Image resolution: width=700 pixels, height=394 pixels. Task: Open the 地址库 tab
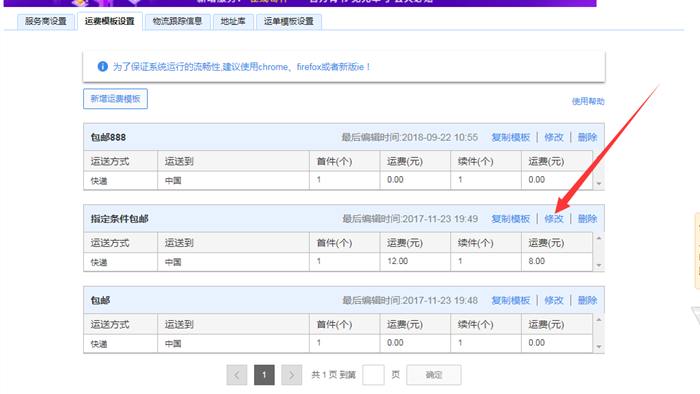233,21
